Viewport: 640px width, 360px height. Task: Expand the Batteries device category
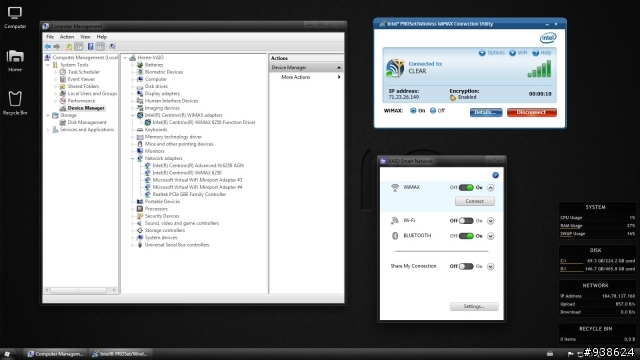click(x=133, y=65)
